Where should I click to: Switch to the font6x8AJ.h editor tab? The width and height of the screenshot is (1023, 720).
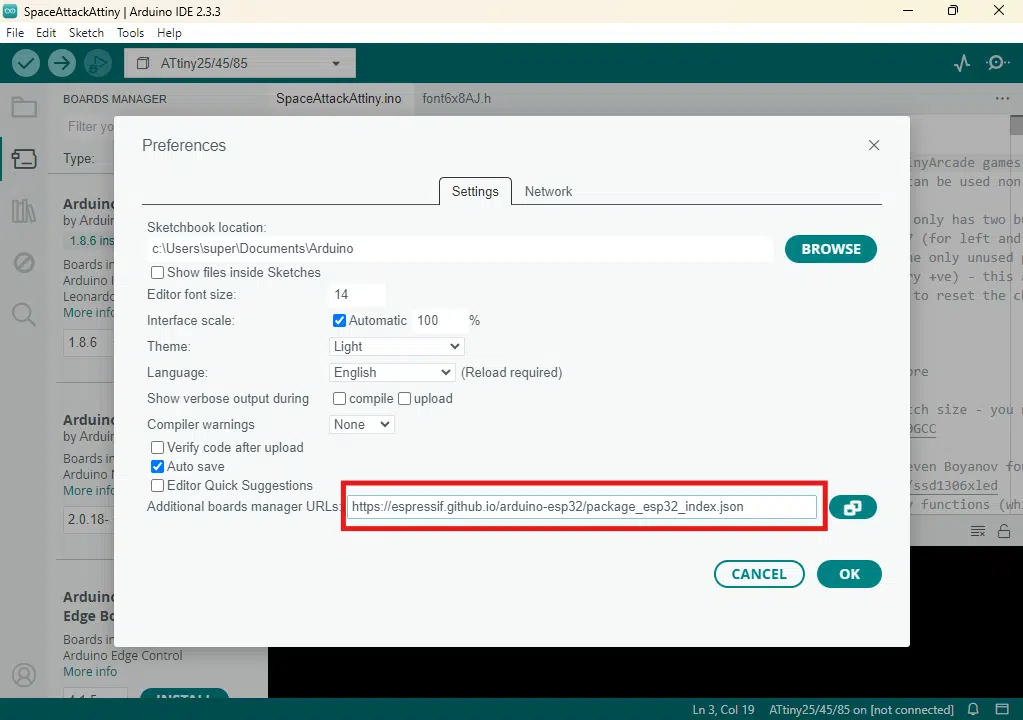tap(457, 98)
